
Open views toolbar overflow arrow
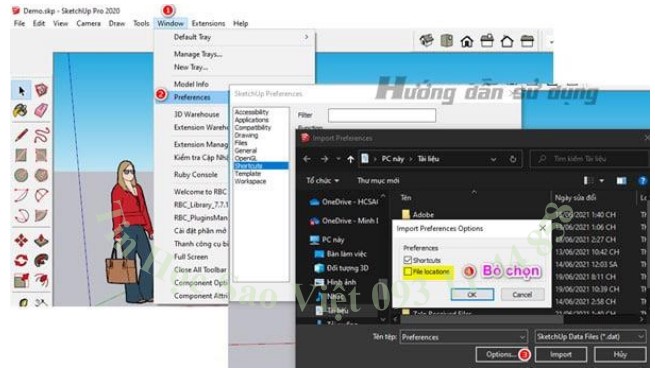(551, 42)
